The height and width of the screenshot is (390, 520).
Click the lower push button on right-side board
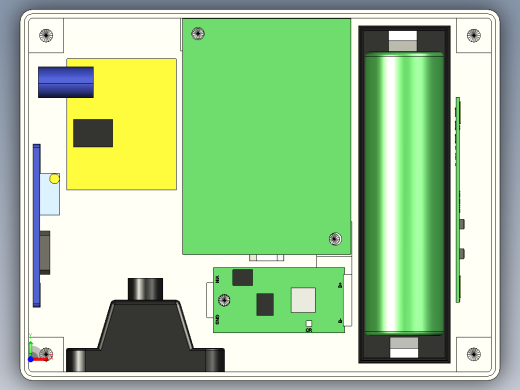[x=462, y=254]
